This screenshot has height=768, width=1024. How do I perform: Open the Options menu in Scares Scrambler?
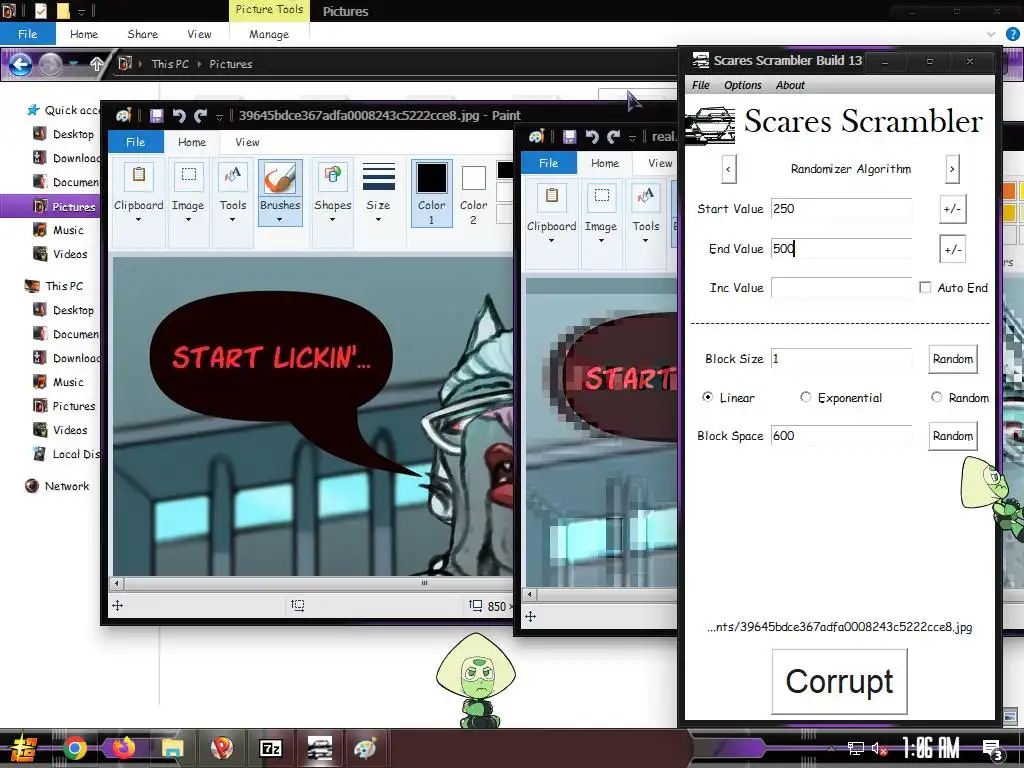click(x=743, y=85)
